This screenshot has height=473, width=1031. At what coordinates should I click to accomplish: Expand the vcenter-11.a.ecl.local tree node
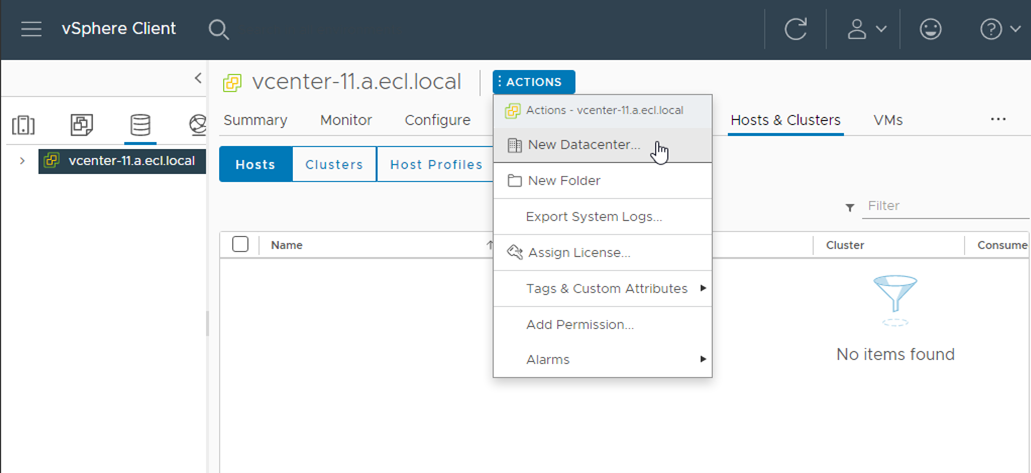22,160
